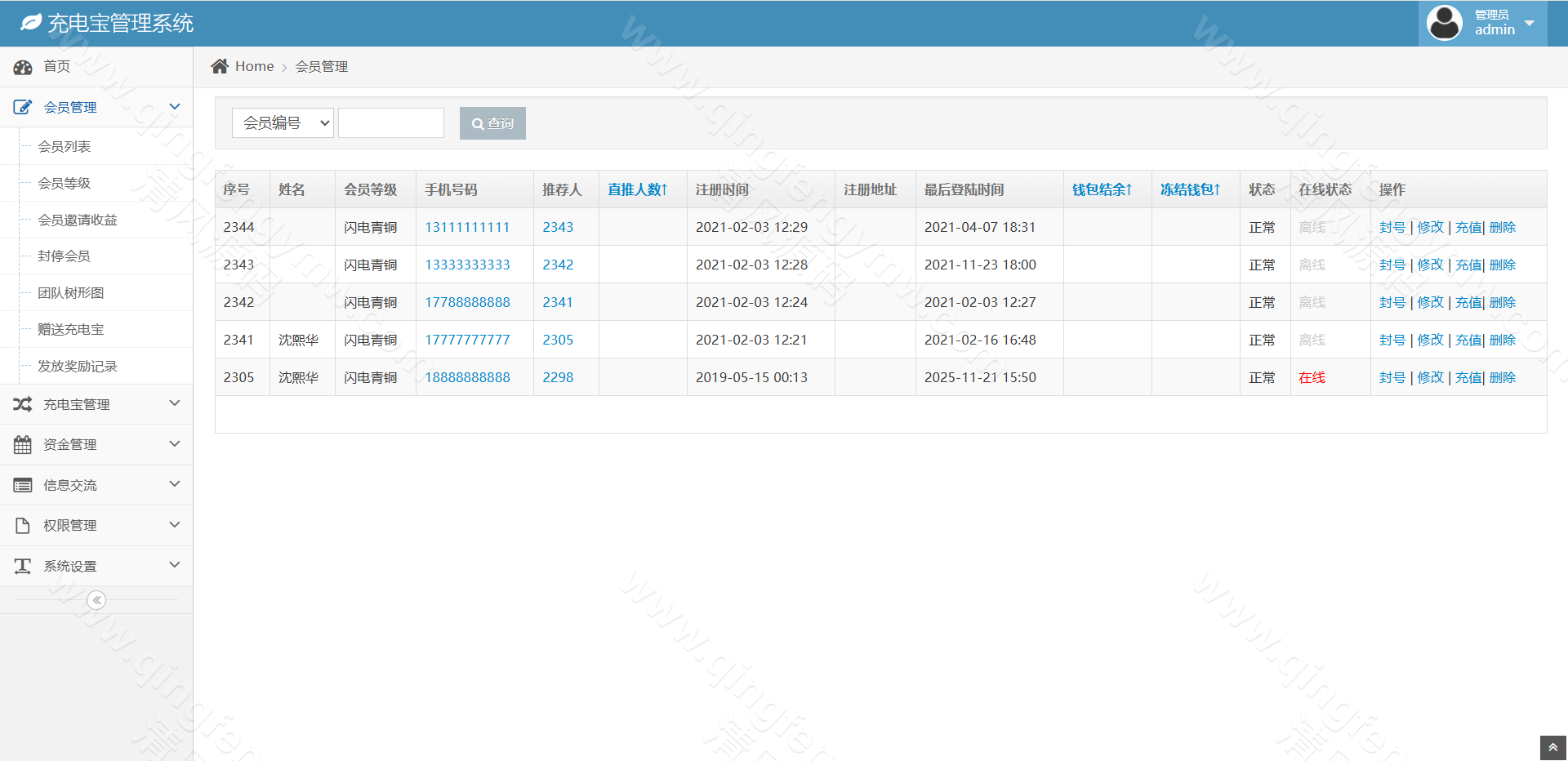Screen dimensions: 1568x761
Task: Expand the 充电宝管理 menu chevron
Action: [x=174, y=403]
